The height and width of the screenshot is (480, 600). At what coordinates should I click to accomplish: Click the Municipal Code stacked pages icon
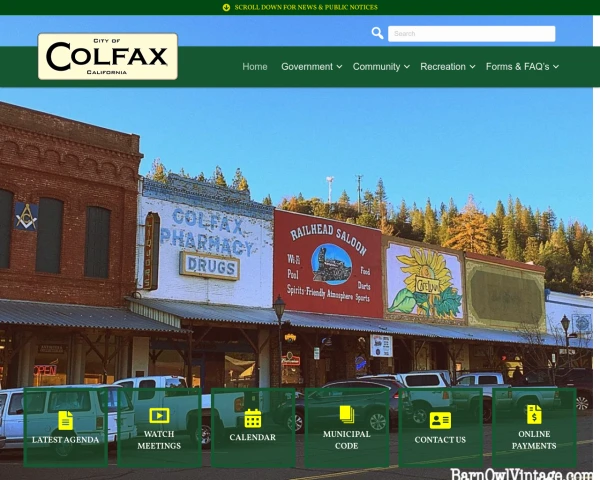pos(347,415)
